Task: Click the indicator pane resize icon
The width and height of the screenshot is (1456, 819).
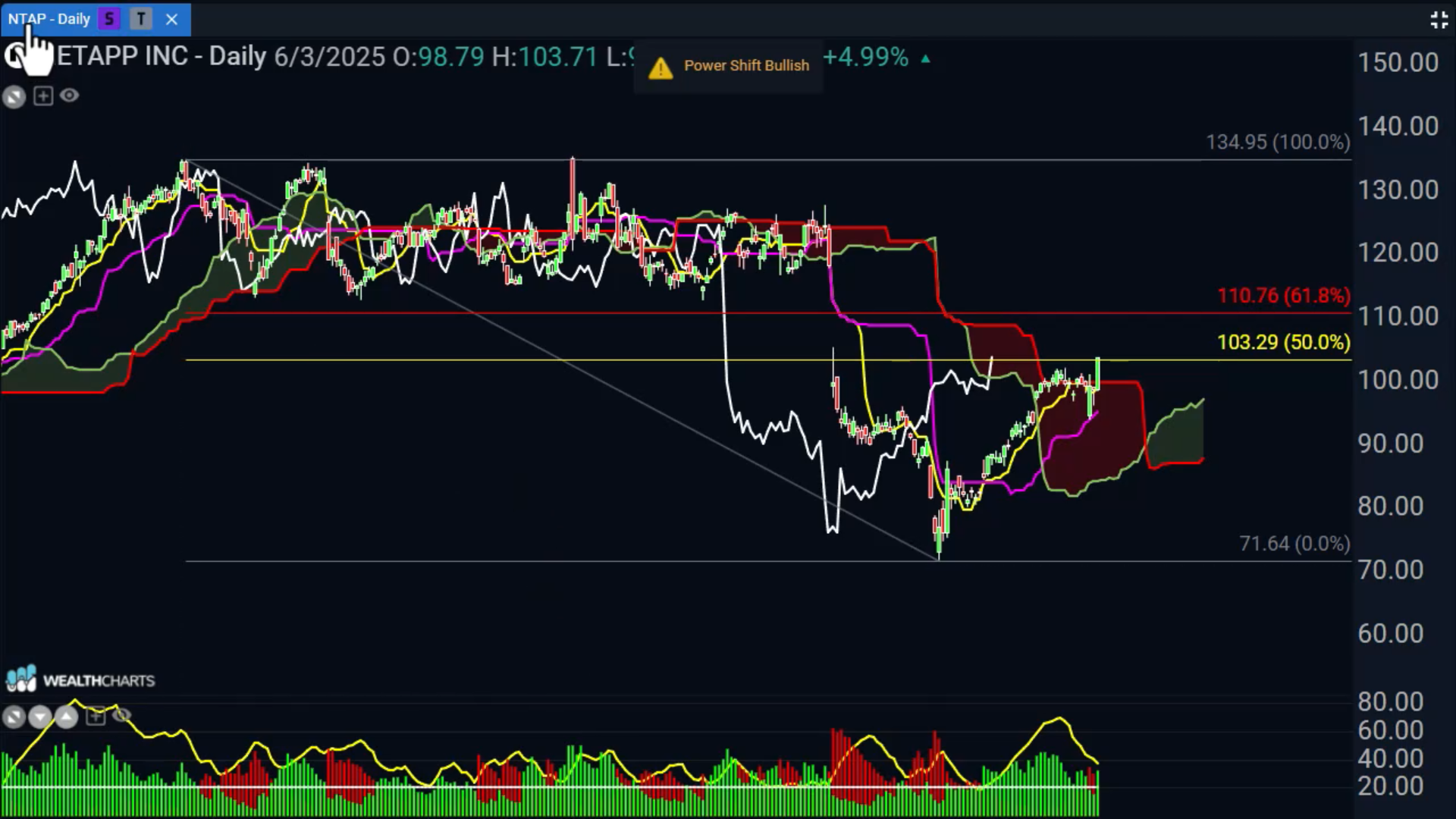Action: [x=14, y=717]
